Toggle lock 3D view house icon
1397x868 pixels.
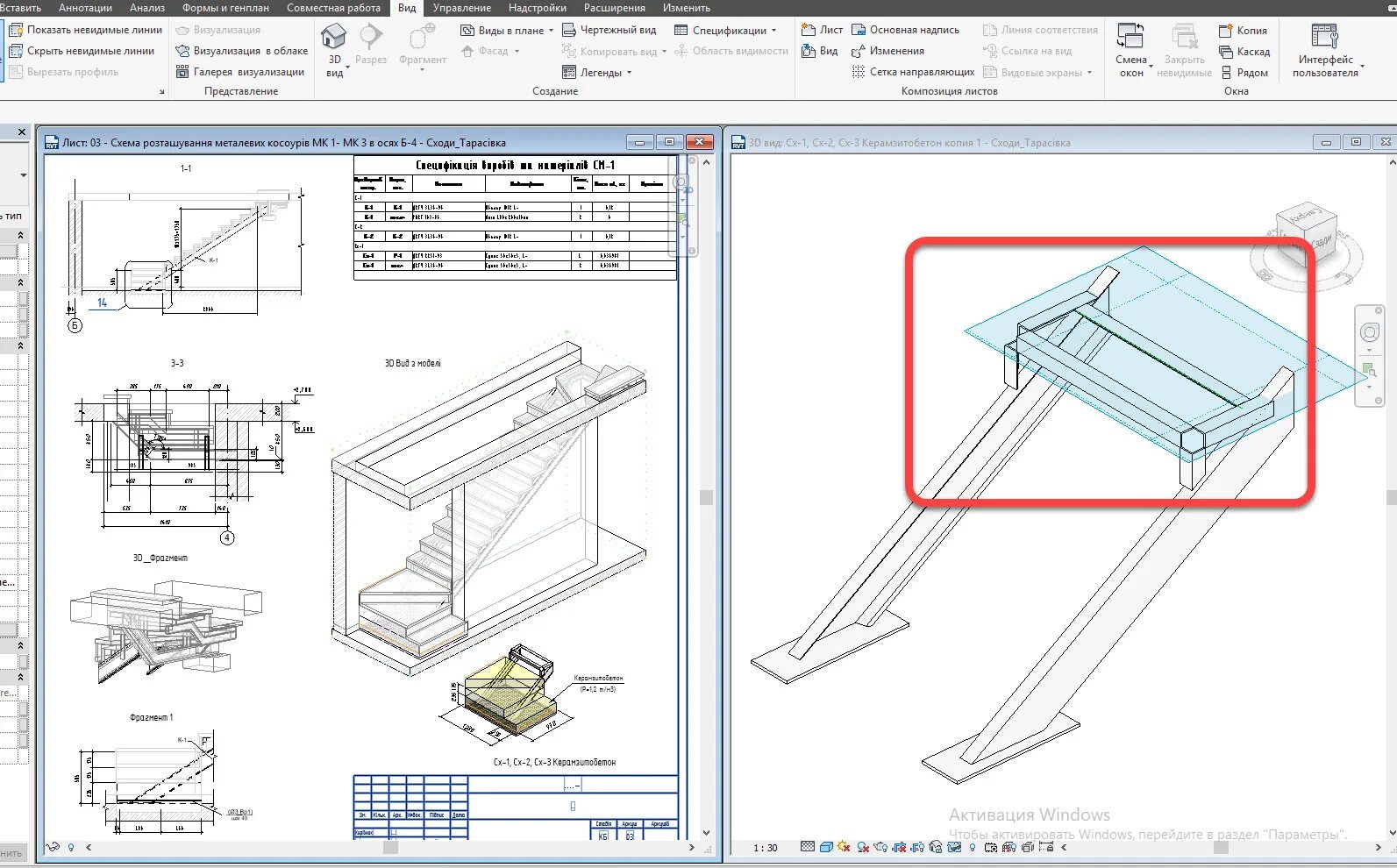coord(936,847)
